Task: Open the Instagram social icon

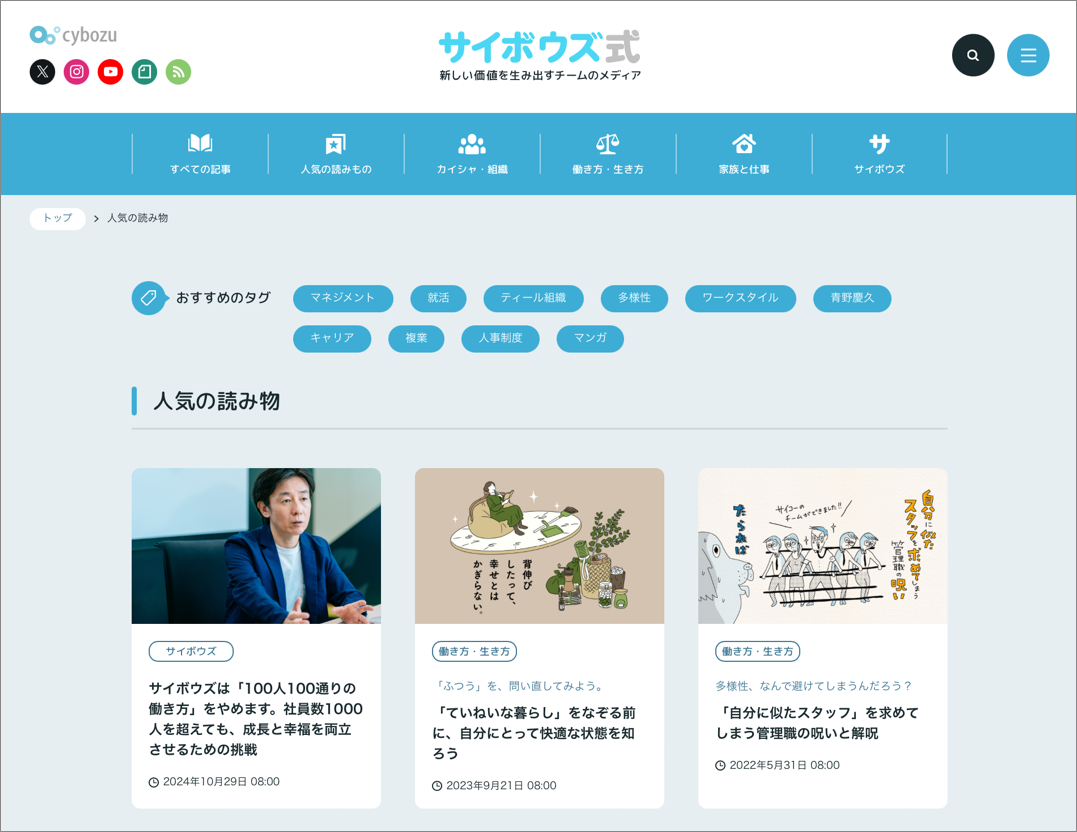Action: (76, 72)
